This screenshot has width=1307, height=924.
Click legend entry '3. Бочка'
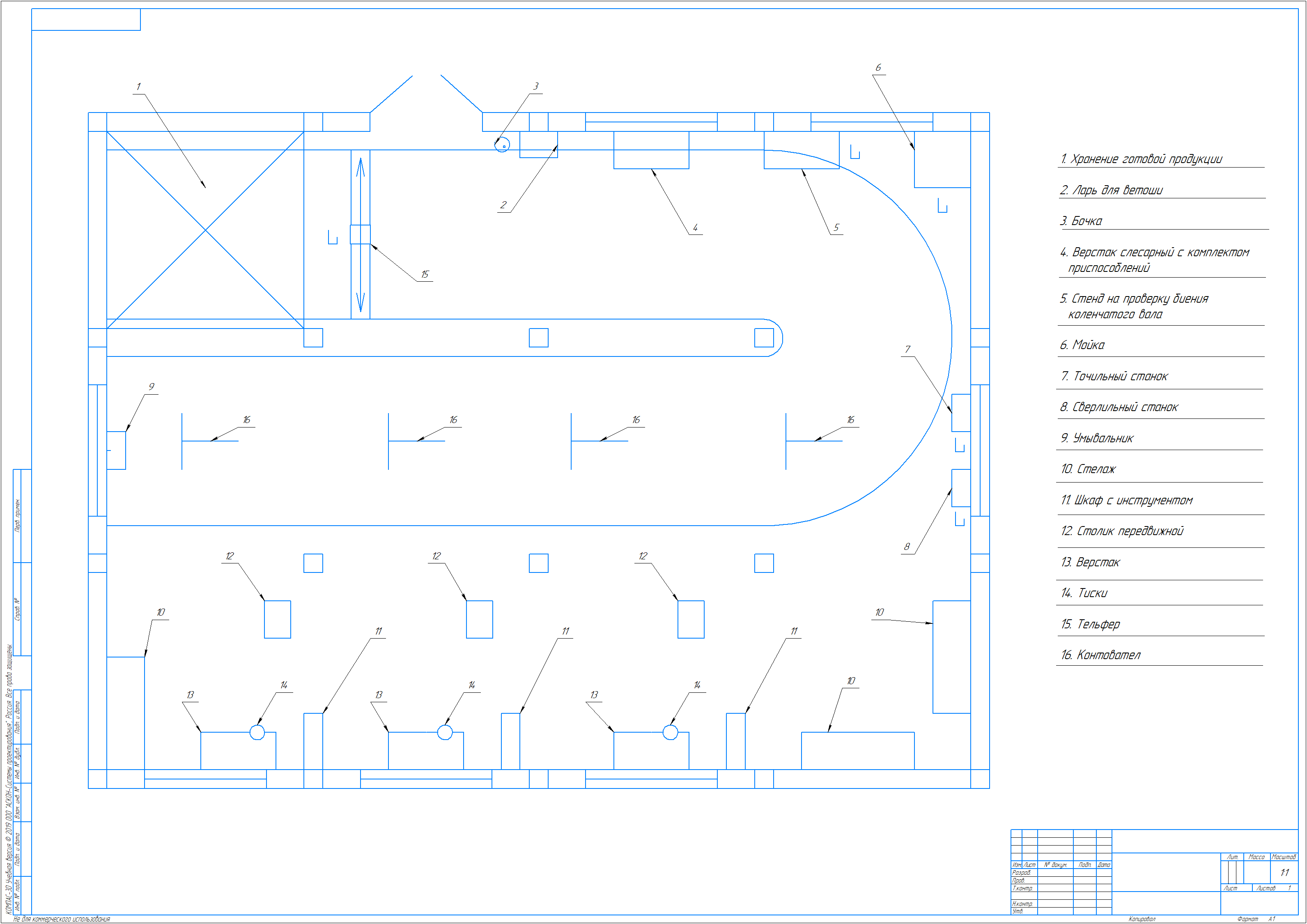(x=1081, y=221)
